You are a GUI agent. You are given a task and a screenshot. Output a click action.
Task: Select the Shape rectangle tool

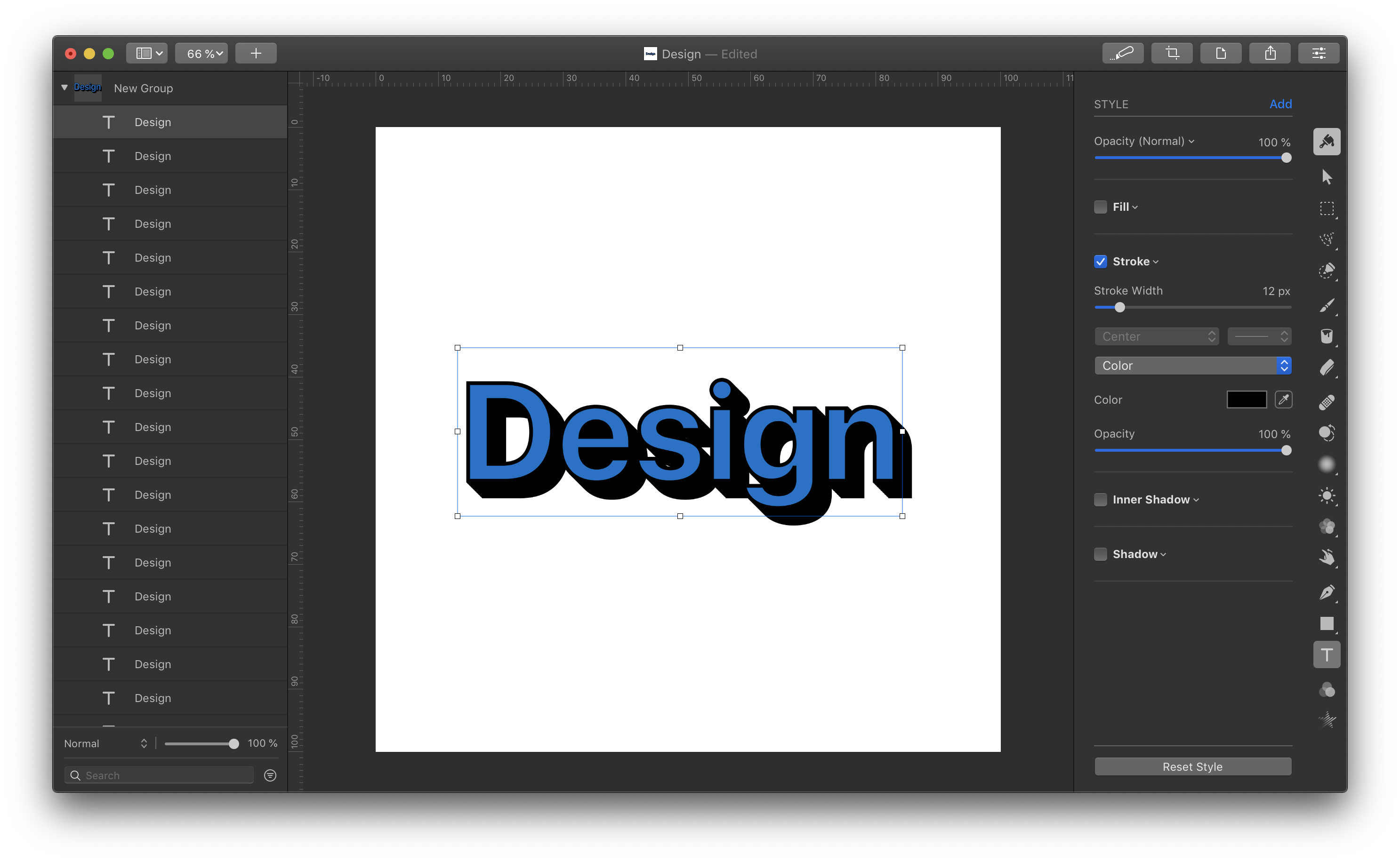coord(1327,624)
